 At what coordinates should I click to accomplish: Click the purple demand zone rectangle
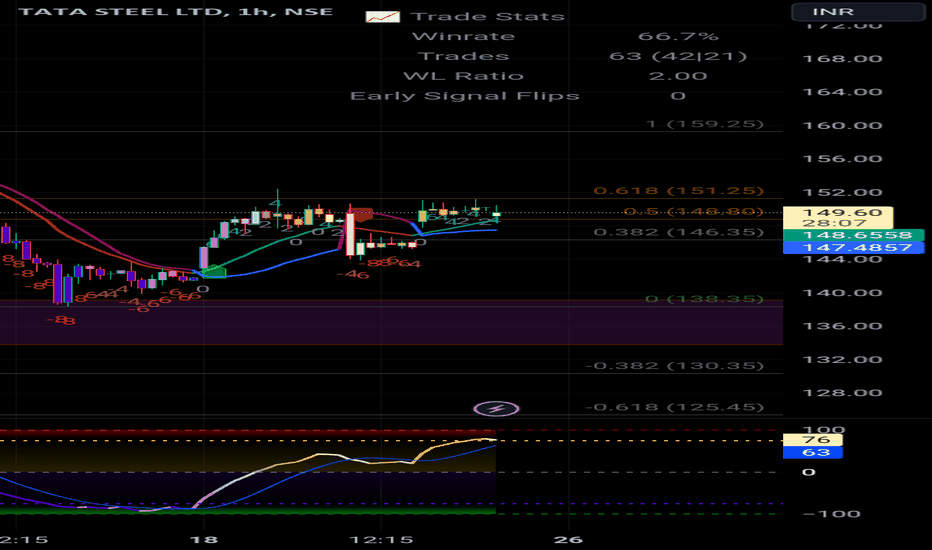(391, 322)
